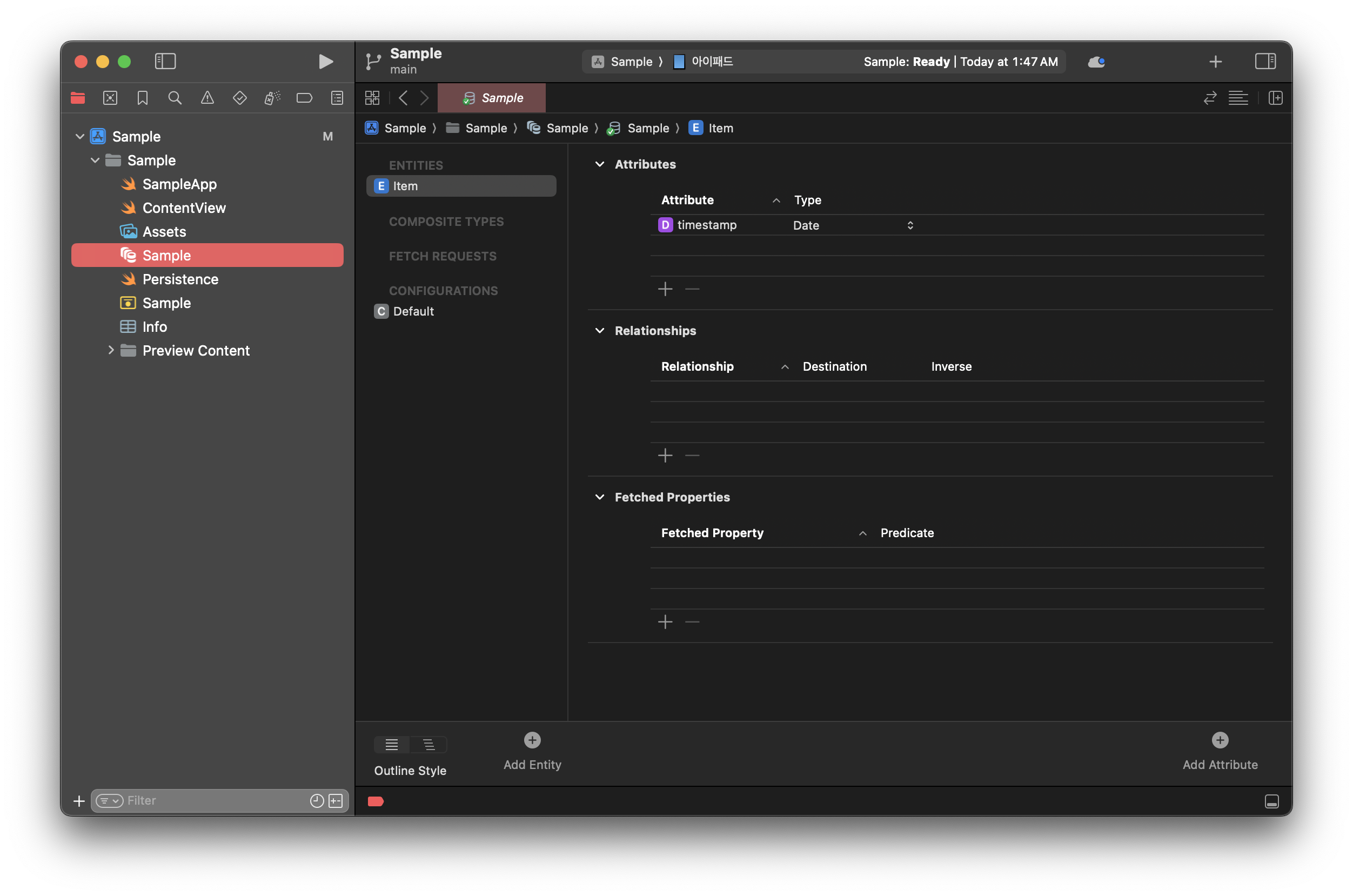Open the Issue navigator warning icon
This screenshot has width=1353, height=896.
207,98
